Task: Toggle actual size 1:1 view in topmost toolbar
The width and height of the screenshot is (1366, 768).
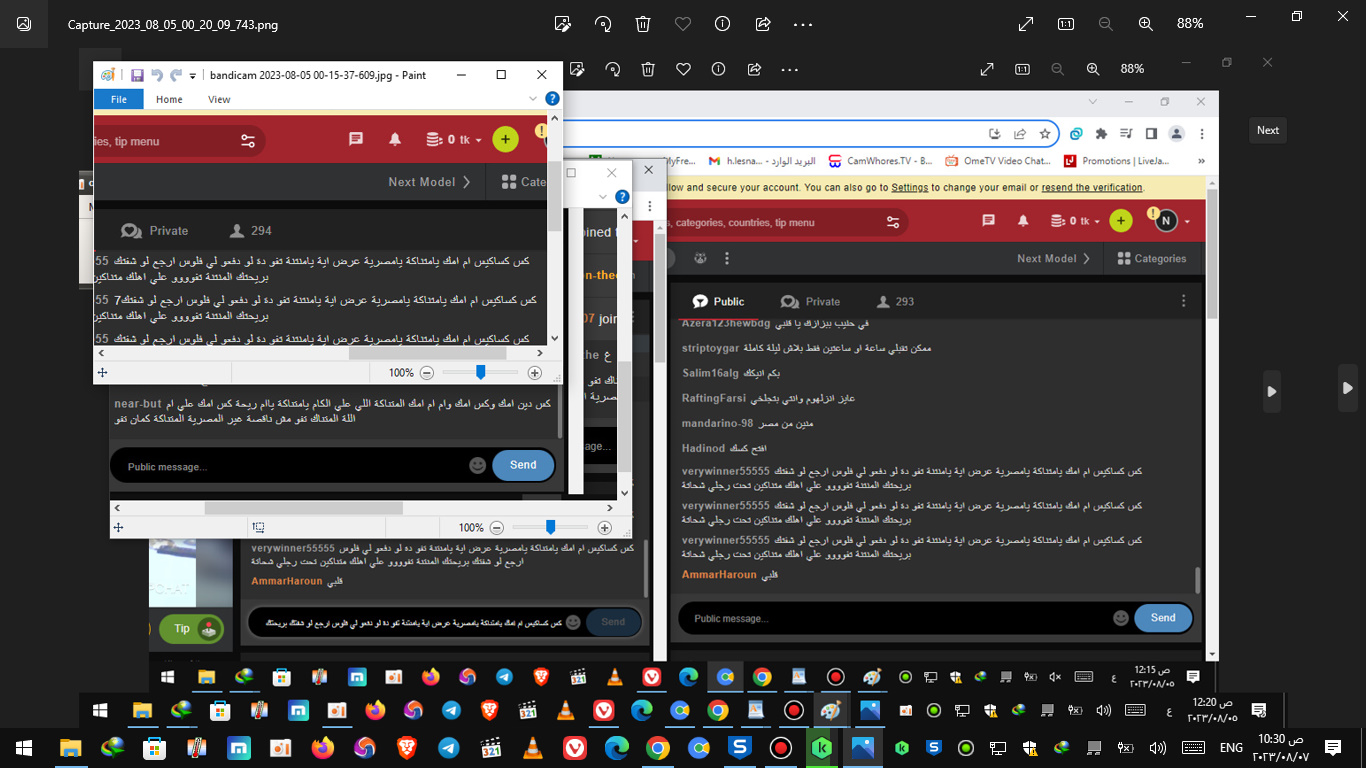Action: pos(1066,24)
